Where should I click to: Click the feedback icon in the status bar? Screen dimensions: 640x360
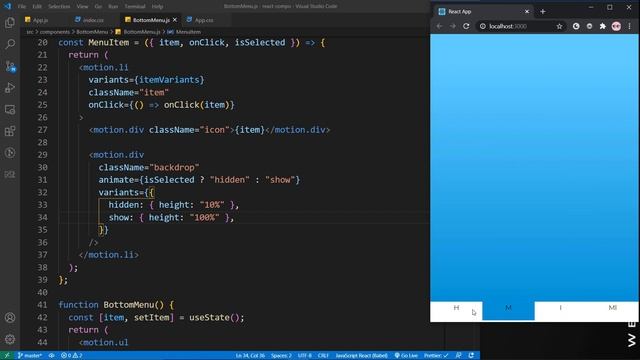coord(458,356)
